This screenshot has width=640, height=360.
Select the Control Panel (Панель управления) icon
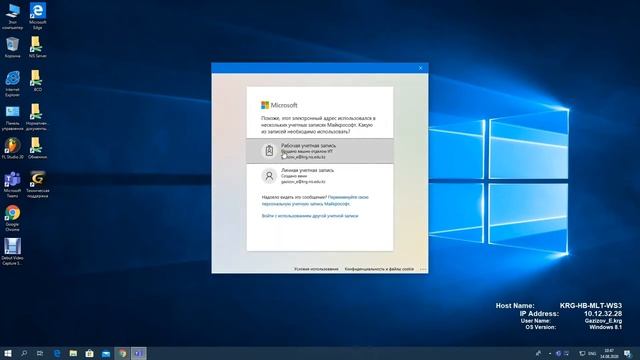pyautogui.click(x=12, y=118)
